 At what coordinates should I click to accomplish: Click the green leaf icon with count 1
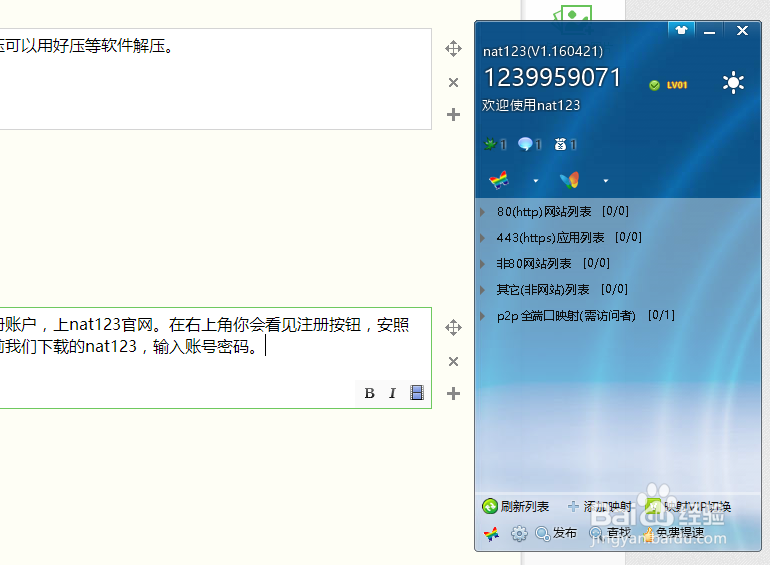tap(490, 144)
